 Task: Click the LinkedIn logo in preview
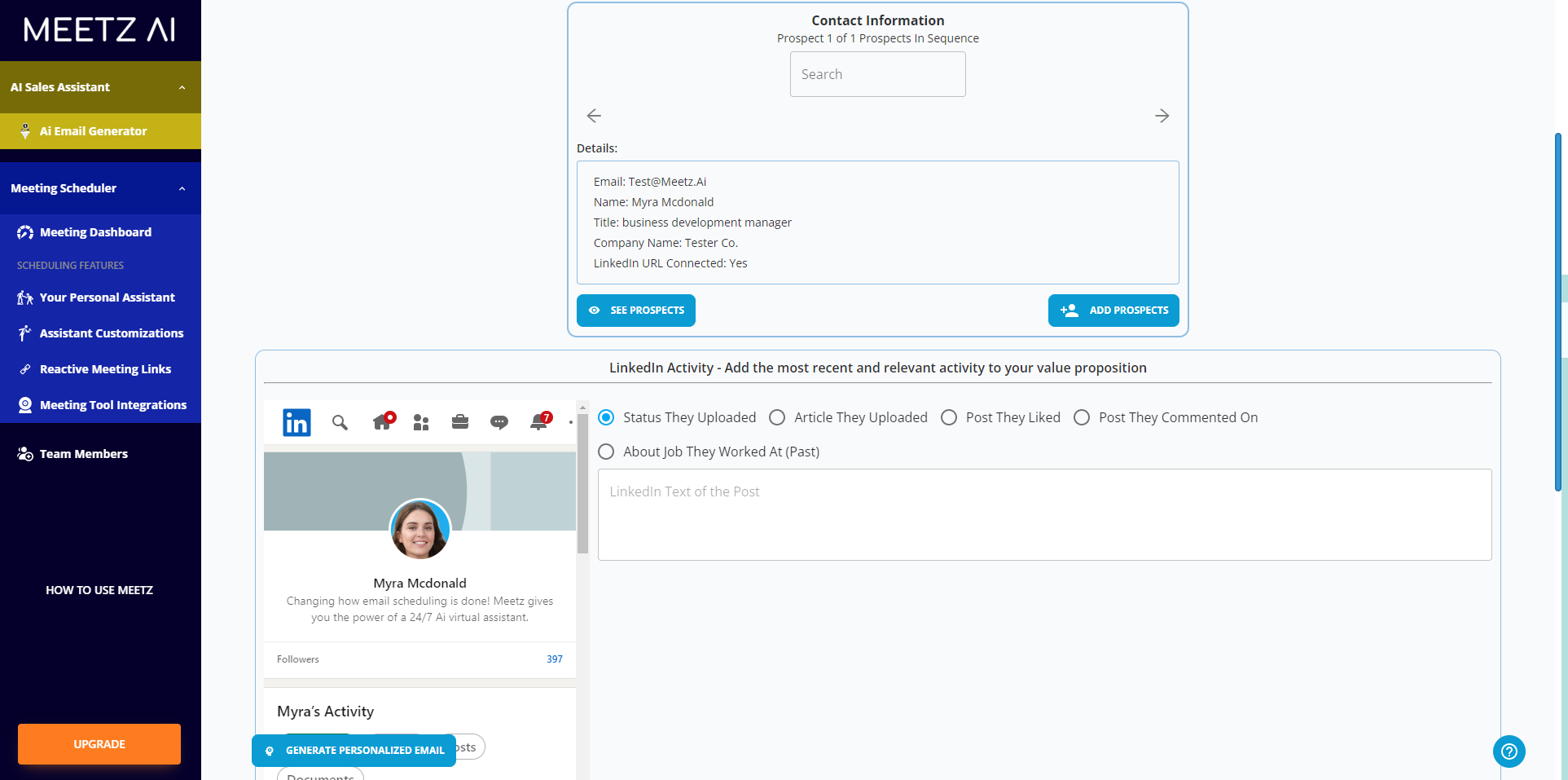pos(296,422)
